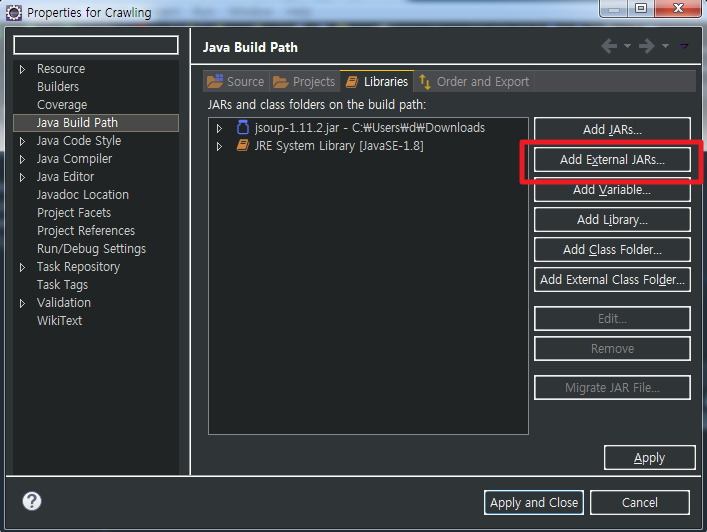The image size is (707, 532).
Task: Click the Migrate JAR File... button
Action: click(x=612, y=388)
